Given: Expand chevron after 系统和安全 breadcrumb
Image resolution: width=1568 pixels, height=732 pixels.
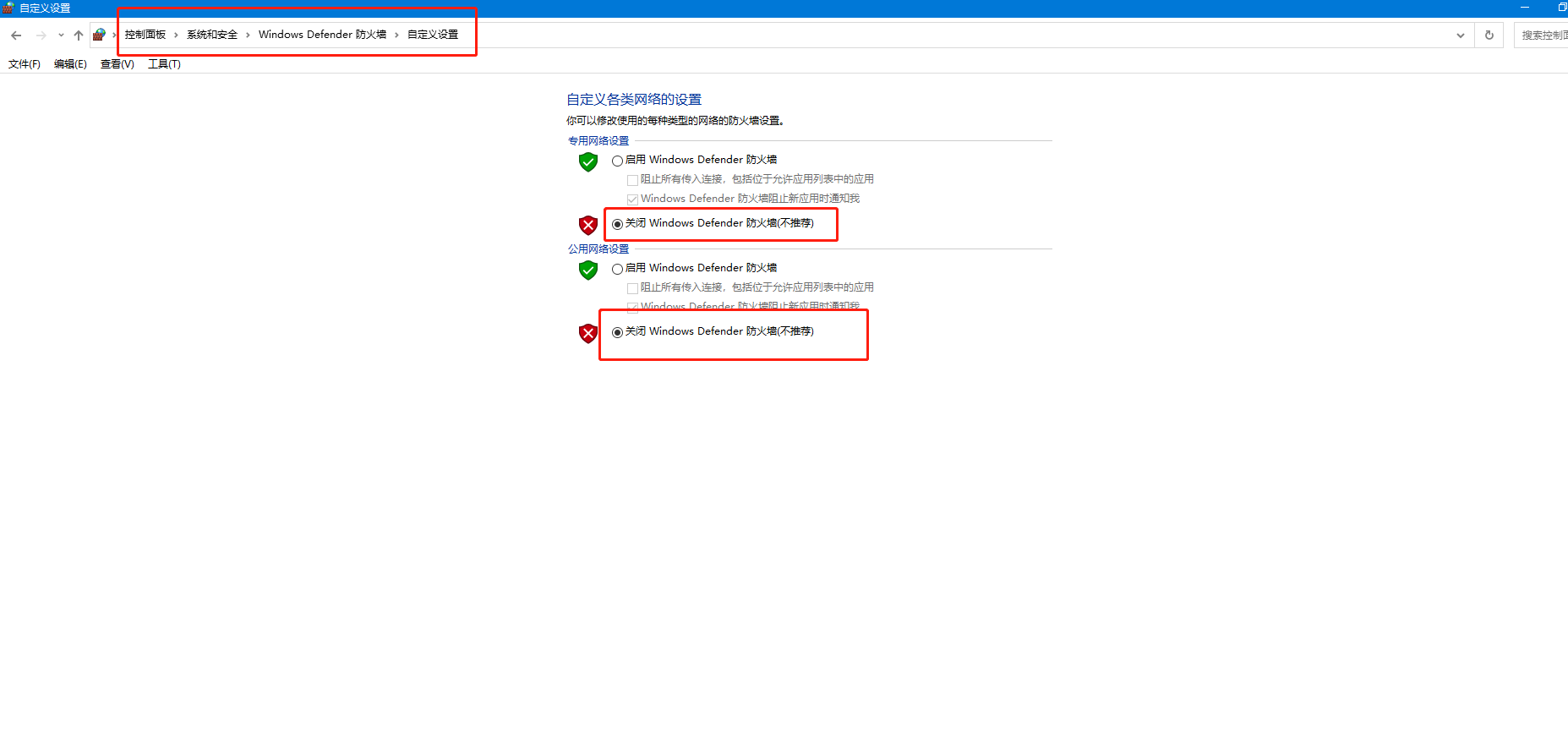Looking at the screenshot, I should (x=248, y=35).
